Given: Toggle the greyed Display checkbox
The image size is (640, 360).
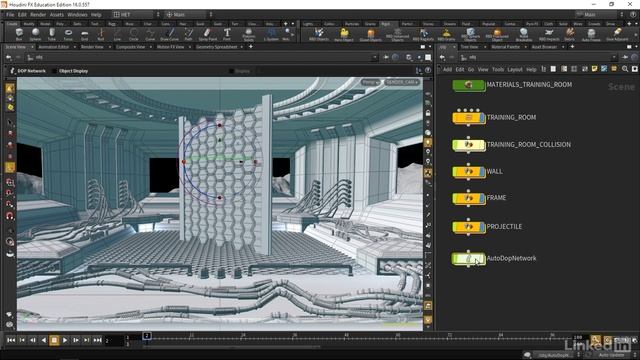Looking at the screenshot, I should 231,71.
